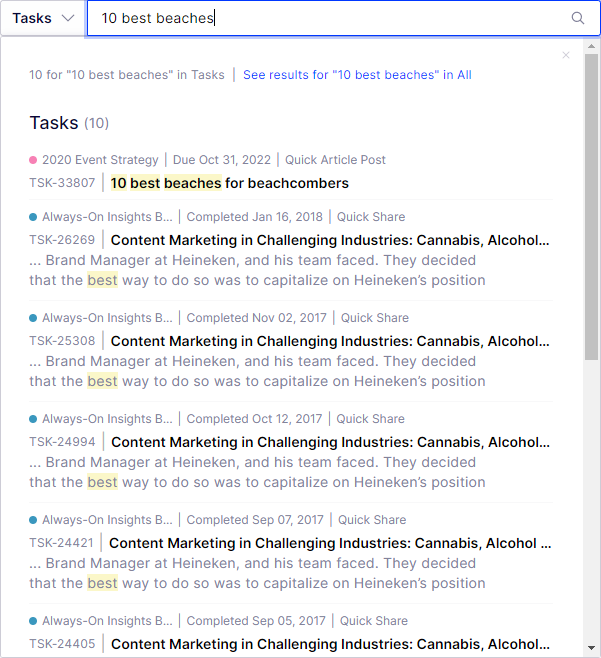Click 'Completed Sep 05, 2017' text
Viewport: 601px width, 658px height.
click(256, 621)
